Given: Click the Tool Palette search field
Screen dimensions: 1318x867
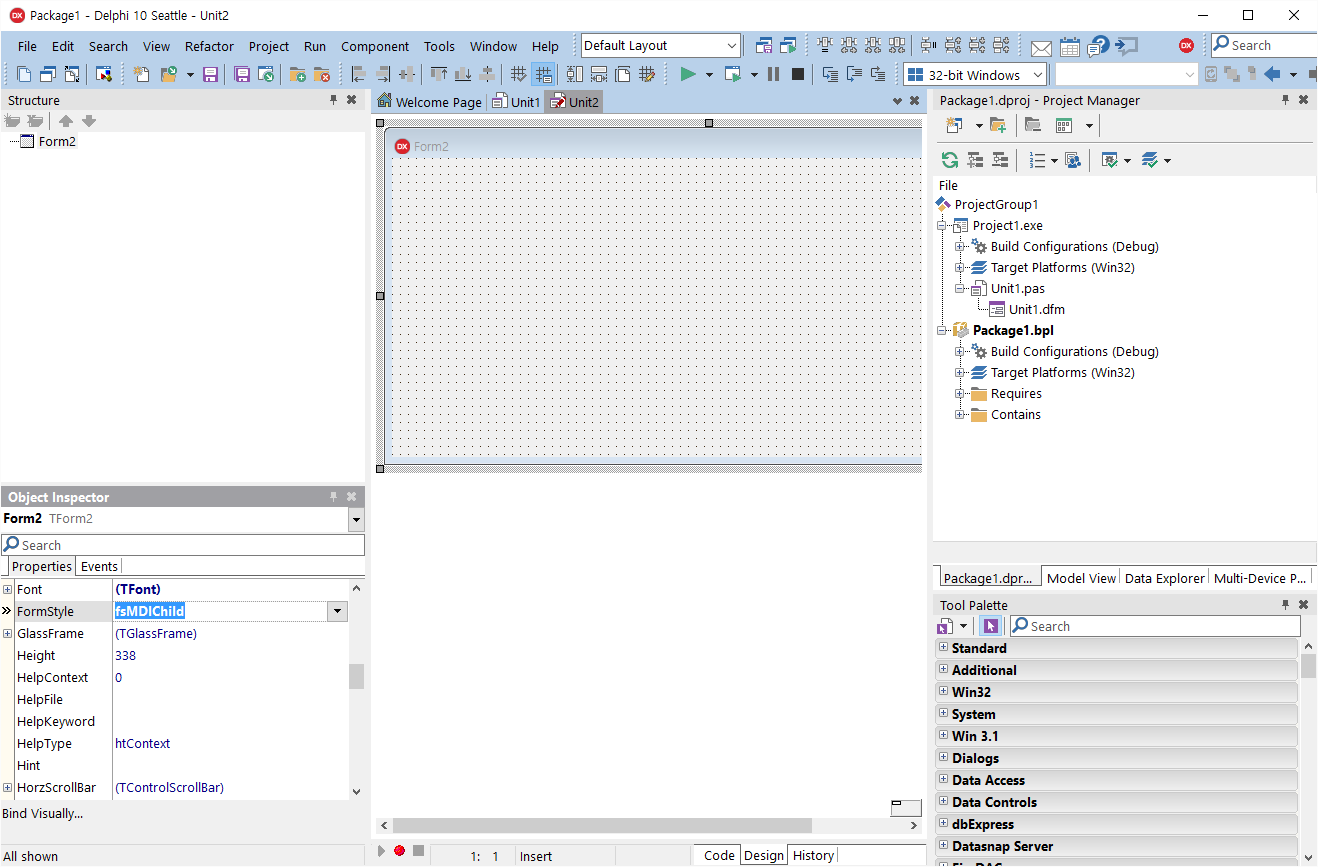Looking at the screenshot, I should click(x=1155, y=626).
